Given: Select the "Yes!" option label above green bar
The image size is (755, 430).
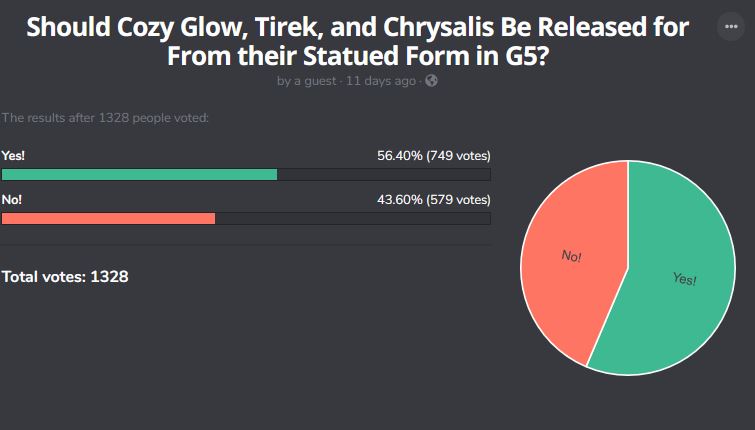Looking at the screenshot, I should tap(12, 155).
